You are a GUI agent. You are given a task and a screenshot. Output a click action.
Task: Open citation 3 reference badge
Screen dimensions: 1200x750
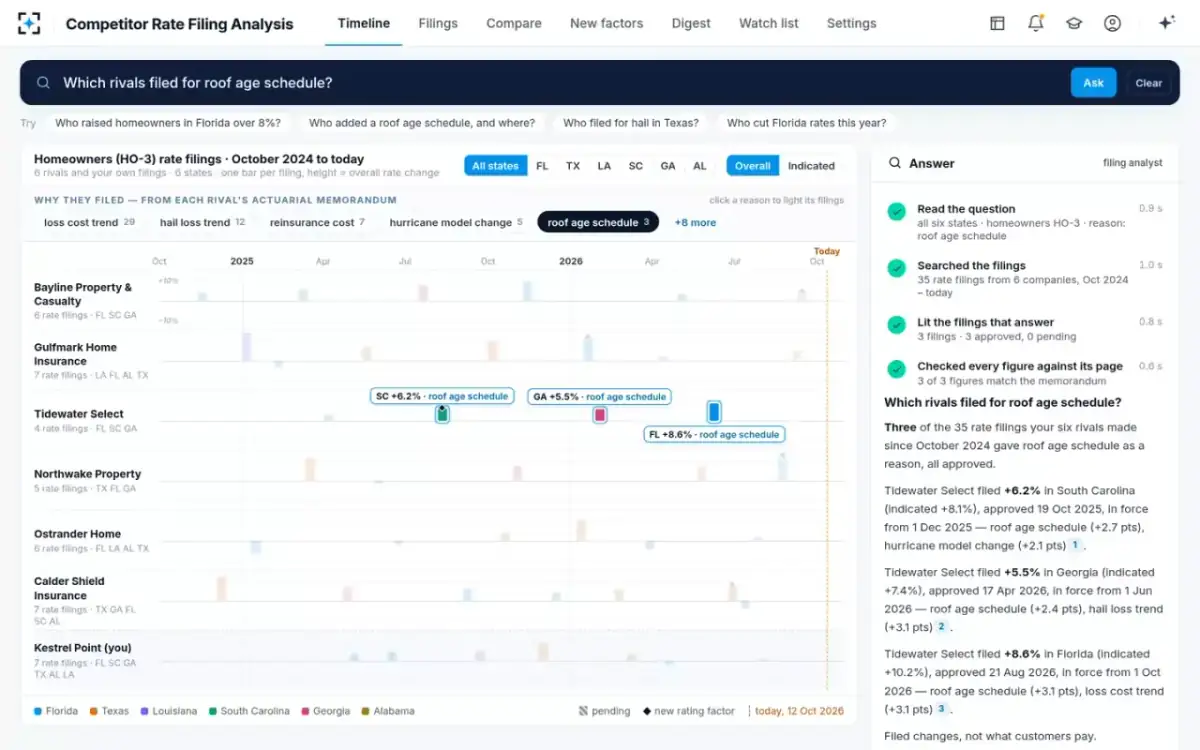point(941,709)
